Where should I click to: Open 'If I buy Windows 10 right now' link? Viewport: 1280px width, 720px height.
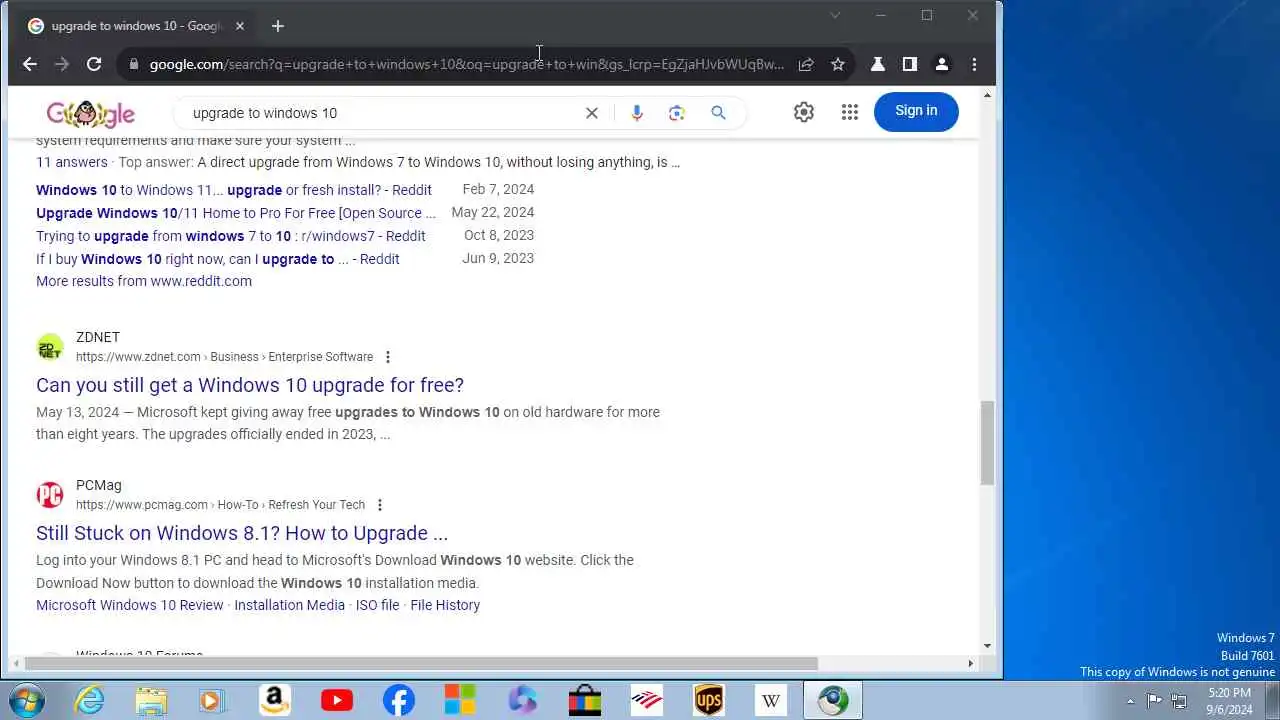[x=218, y=259]
